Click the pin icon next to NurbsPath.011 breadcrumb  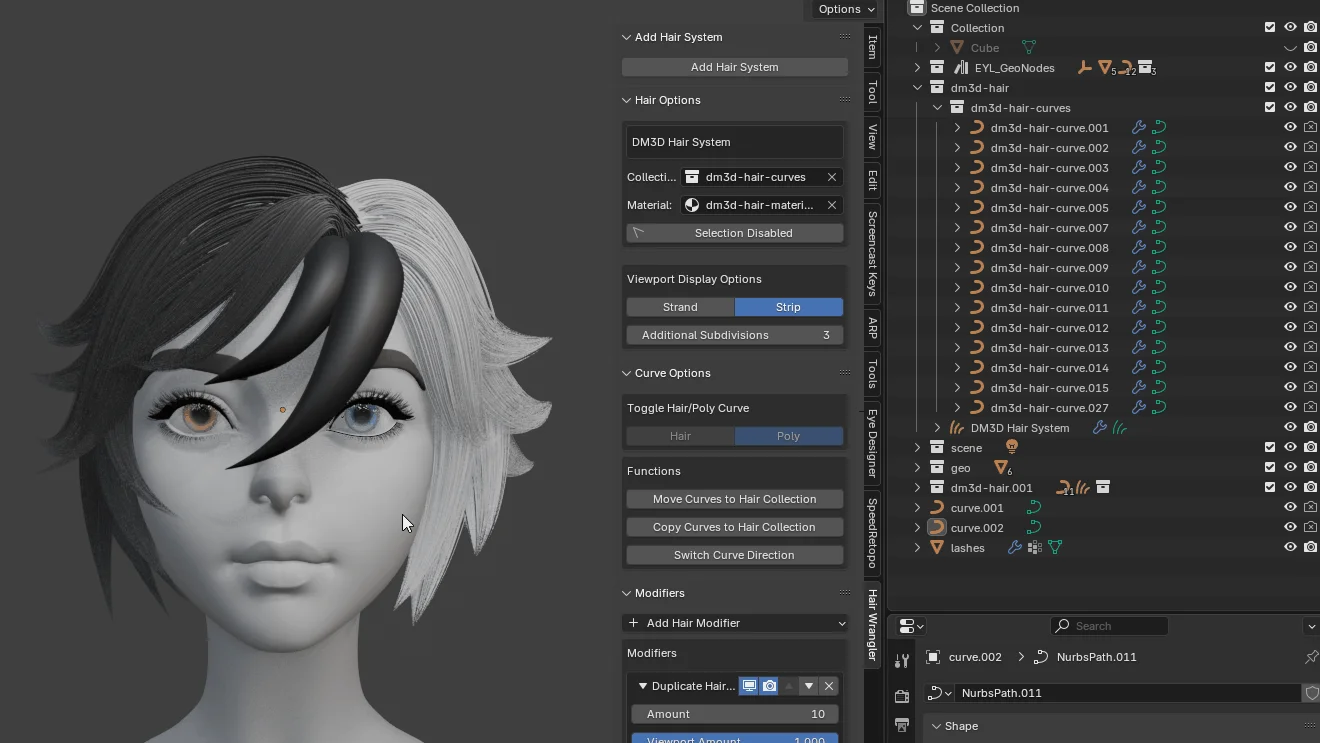[x=1311, y=657]
